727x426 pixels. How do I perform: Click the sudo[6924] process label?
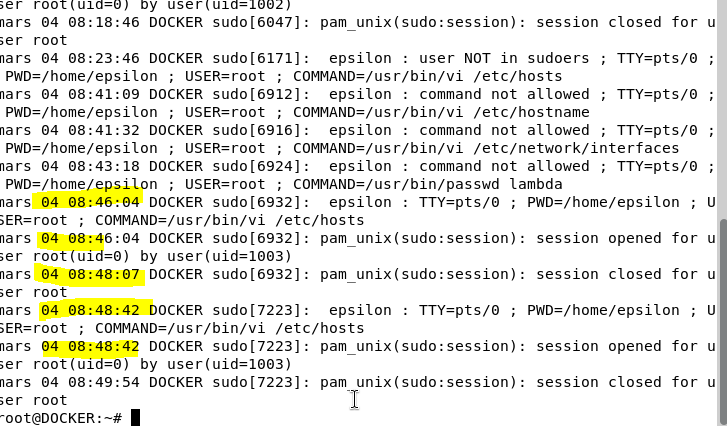click(256, 166)
